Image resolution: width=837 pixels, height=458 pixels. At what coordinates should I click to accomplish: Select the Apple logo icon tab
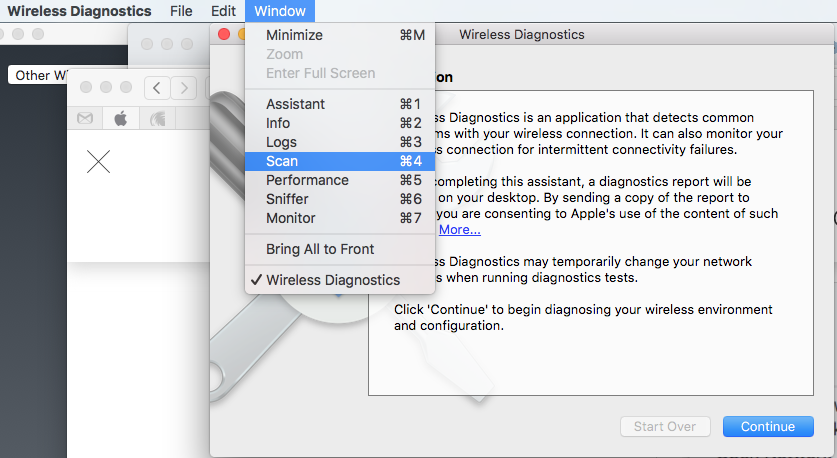[x=120, y=118]
